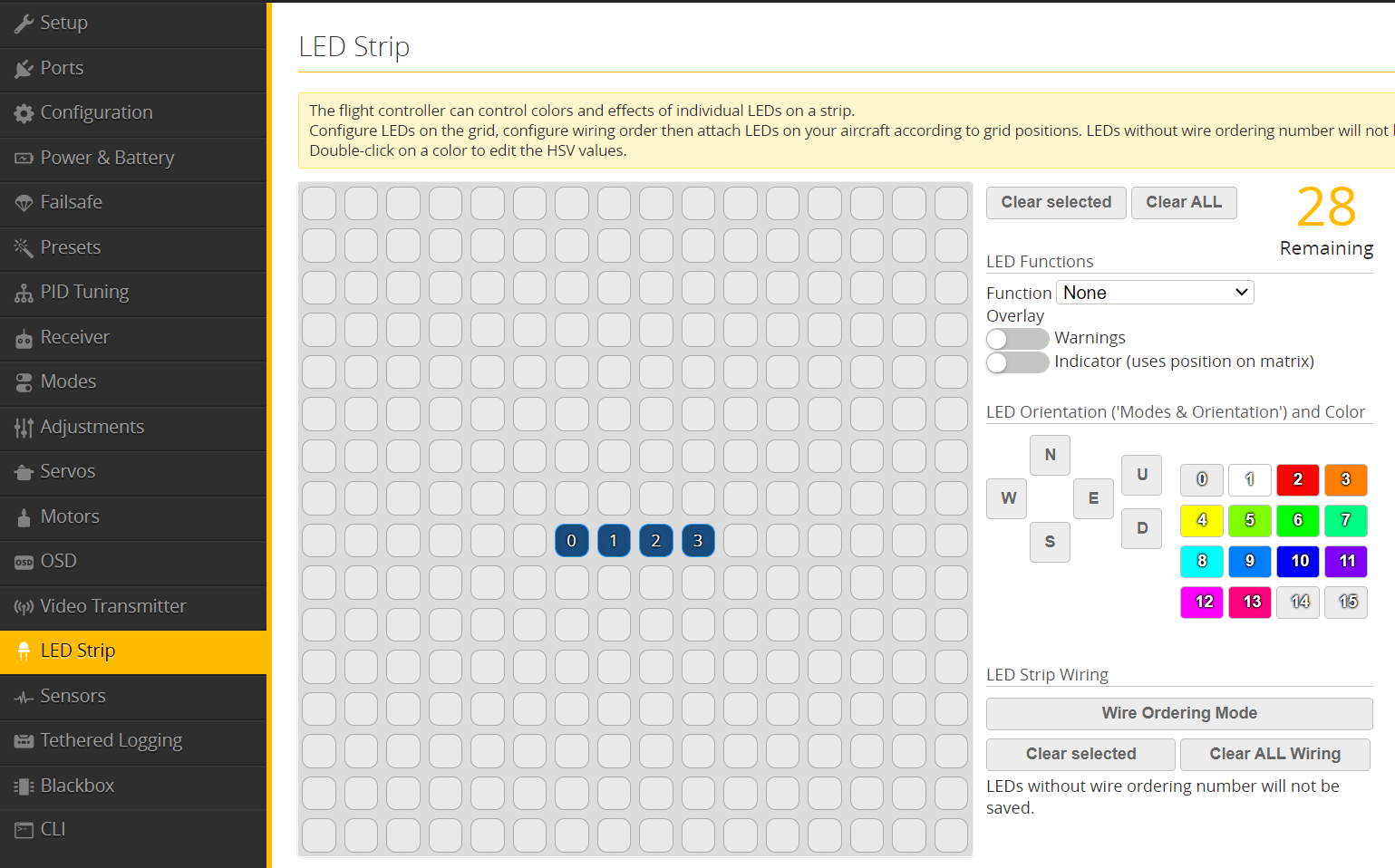Screen dimensions: 1395x868
Task: Toggle the Indicator overlay switch
Action: [1017, 362]
